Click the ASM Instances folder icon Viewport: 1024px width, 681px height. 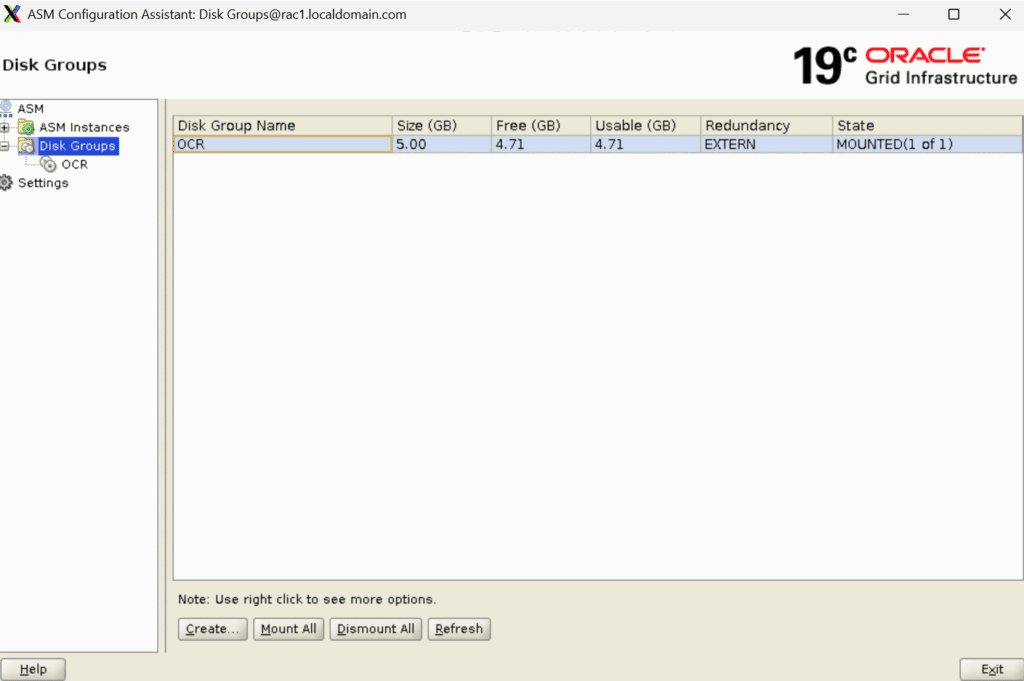tap(26, 127)
